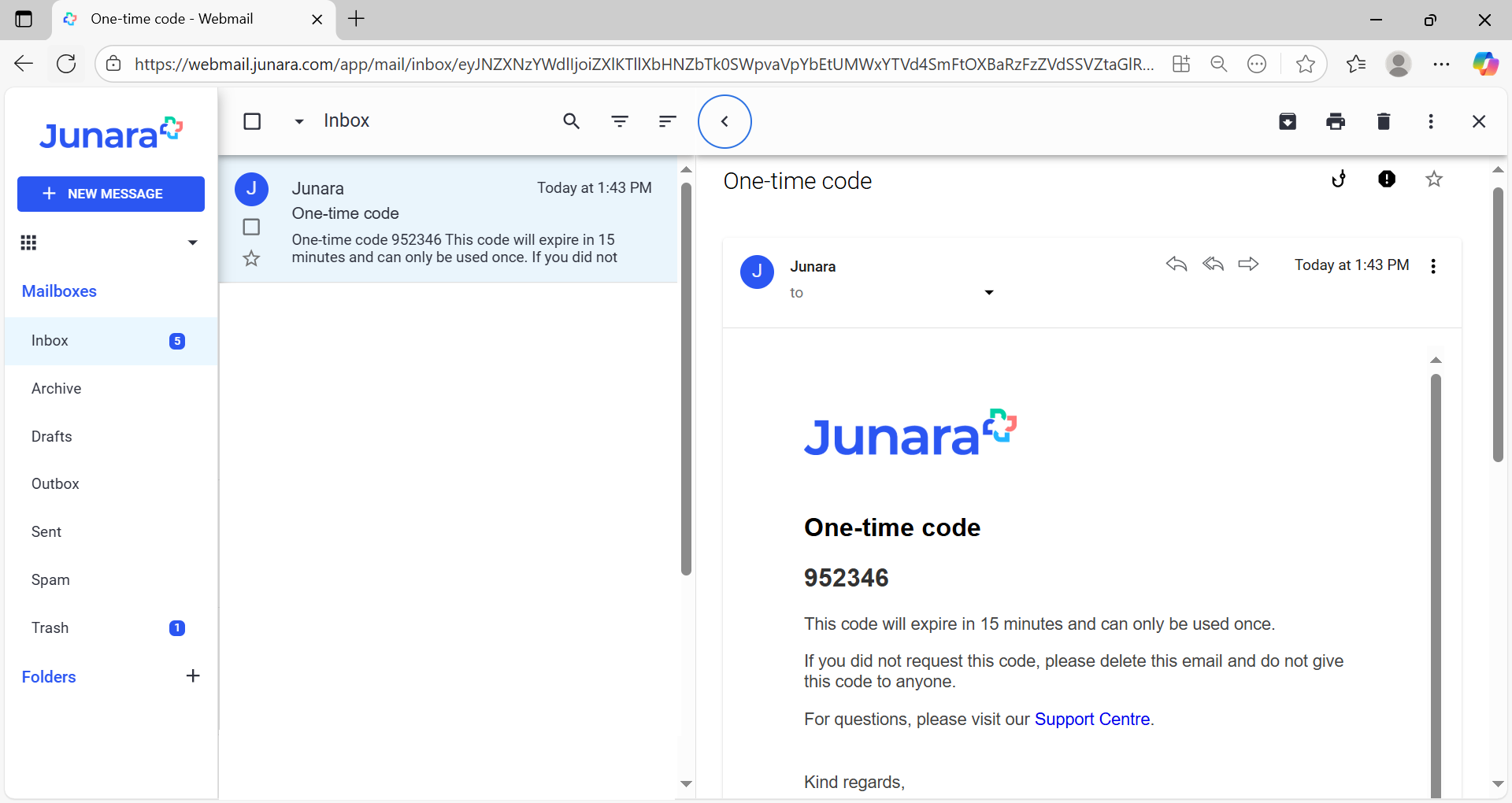Star the One-time code email in the reading pane
Image resolution: width=1512 pixels, height=803 pixels.
tap(1434, 179)
